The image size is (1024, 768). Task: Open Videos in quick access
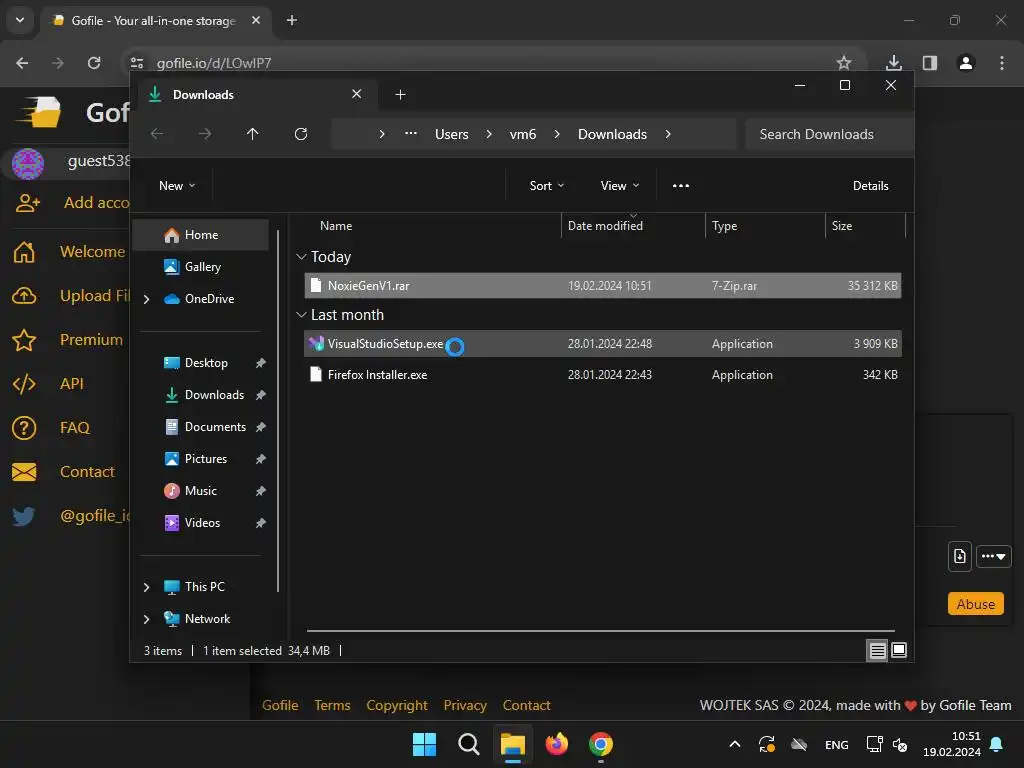[201, 523]
